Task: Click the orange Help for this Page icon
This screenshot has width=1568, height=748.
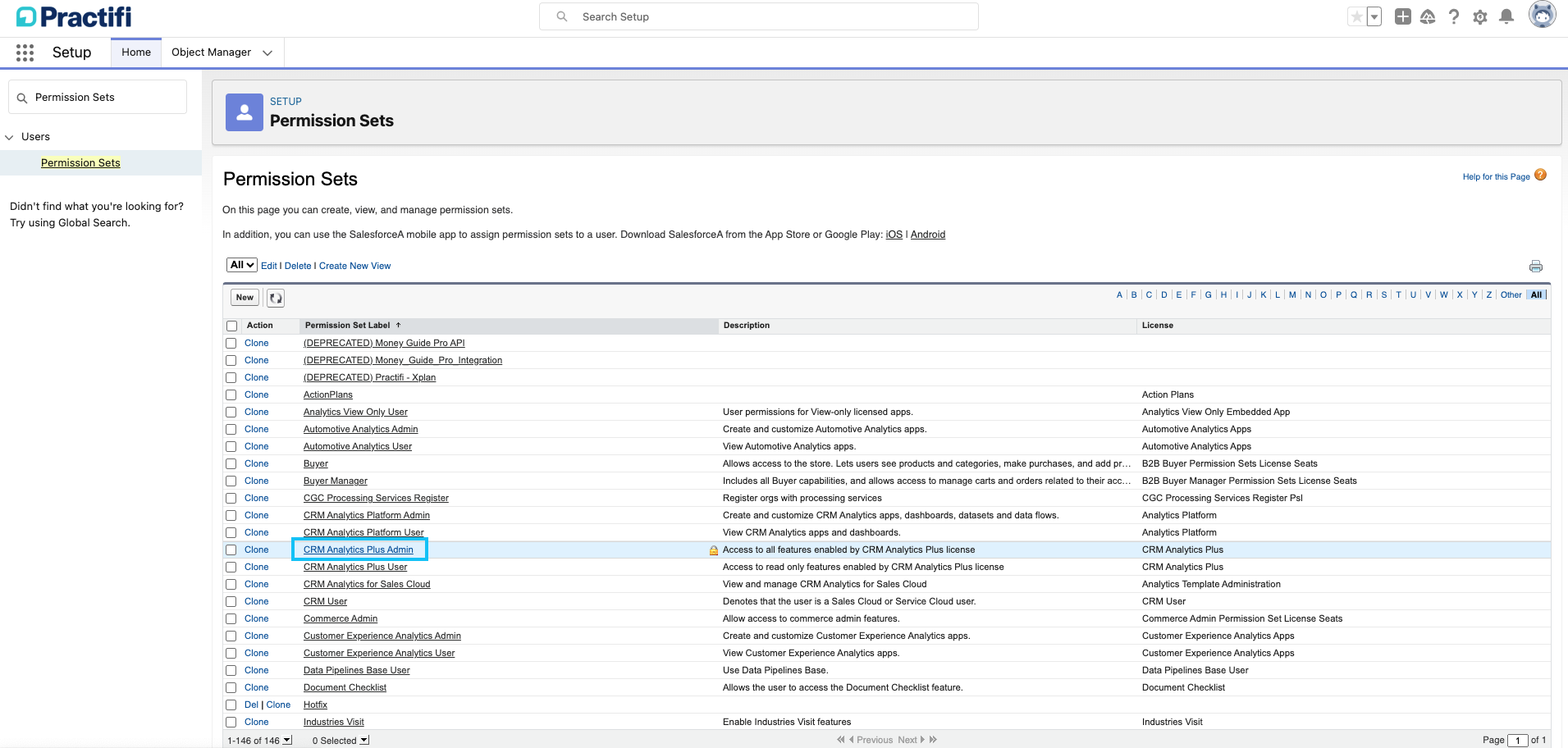Action: coord(1541,175)
